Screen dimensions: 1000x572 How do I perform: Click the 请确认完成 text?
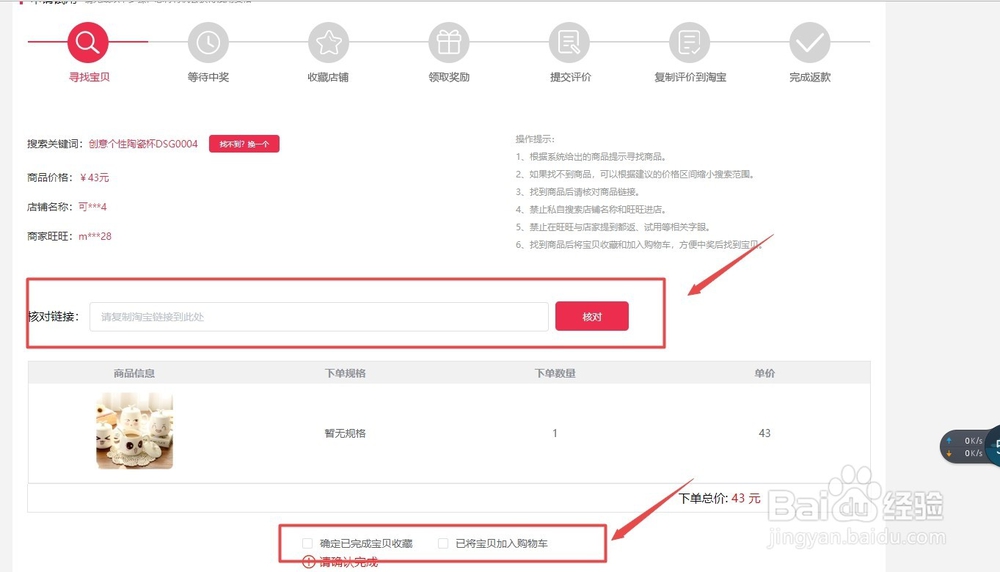(x=349, y=562)
